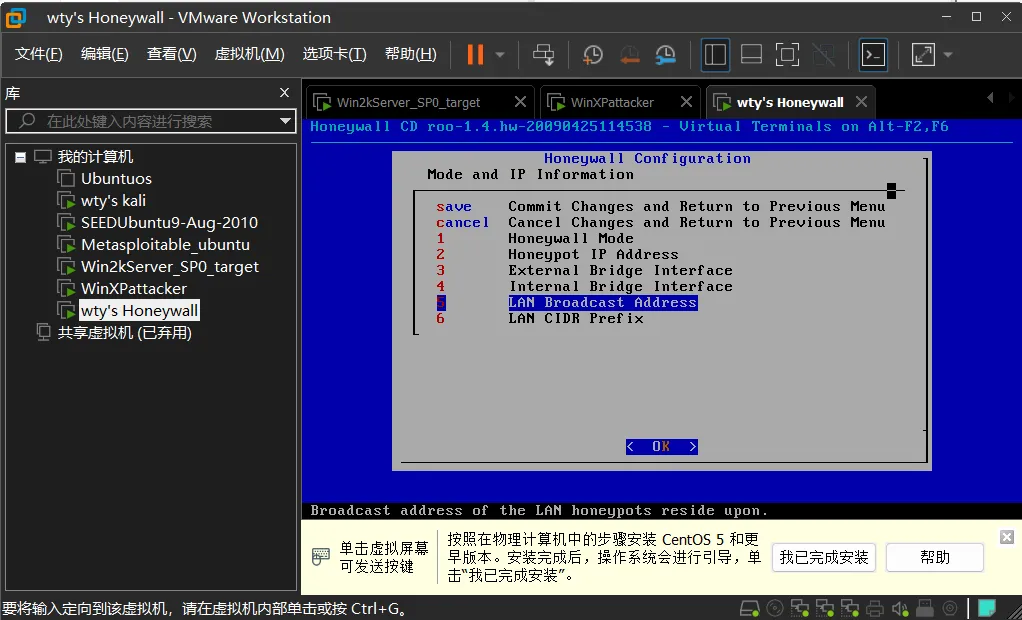
Task: Collapse the 我的计算机 tree node
Action: pos(20,157)
